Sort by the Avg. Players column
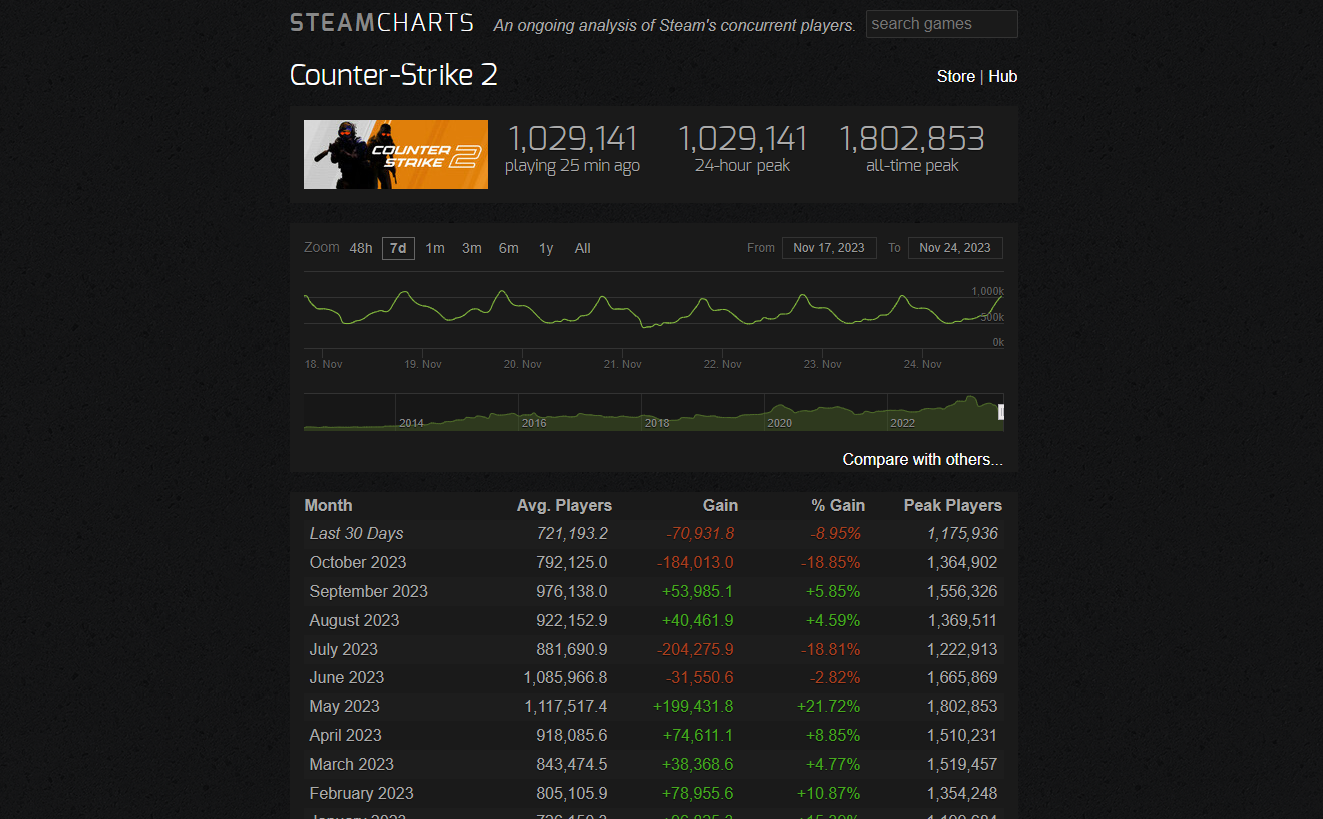Image resolution: width=1323 pixels, height=819 pixels. [x=563, y=505]
